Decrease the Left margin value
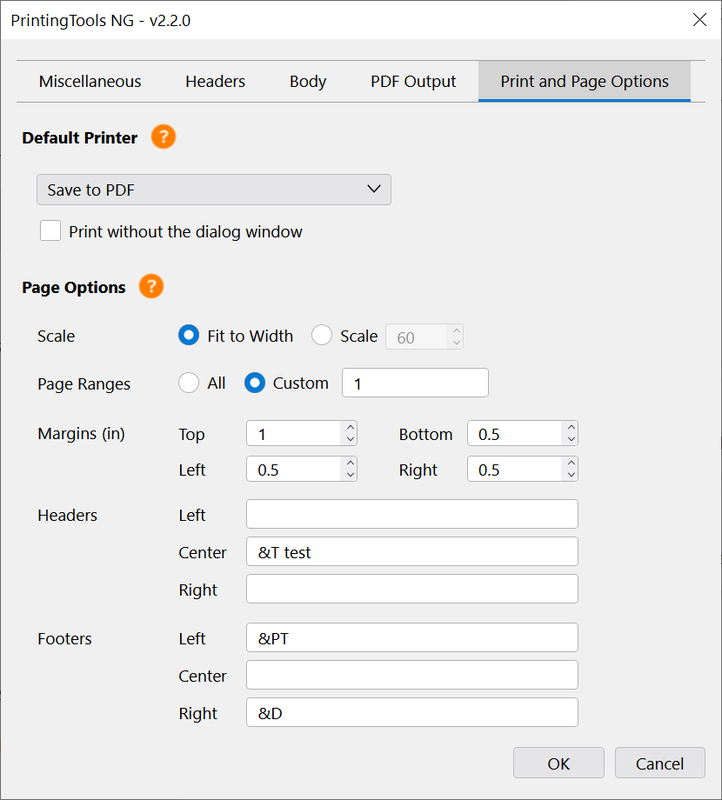The image size is (722, 800). [350, 476]
